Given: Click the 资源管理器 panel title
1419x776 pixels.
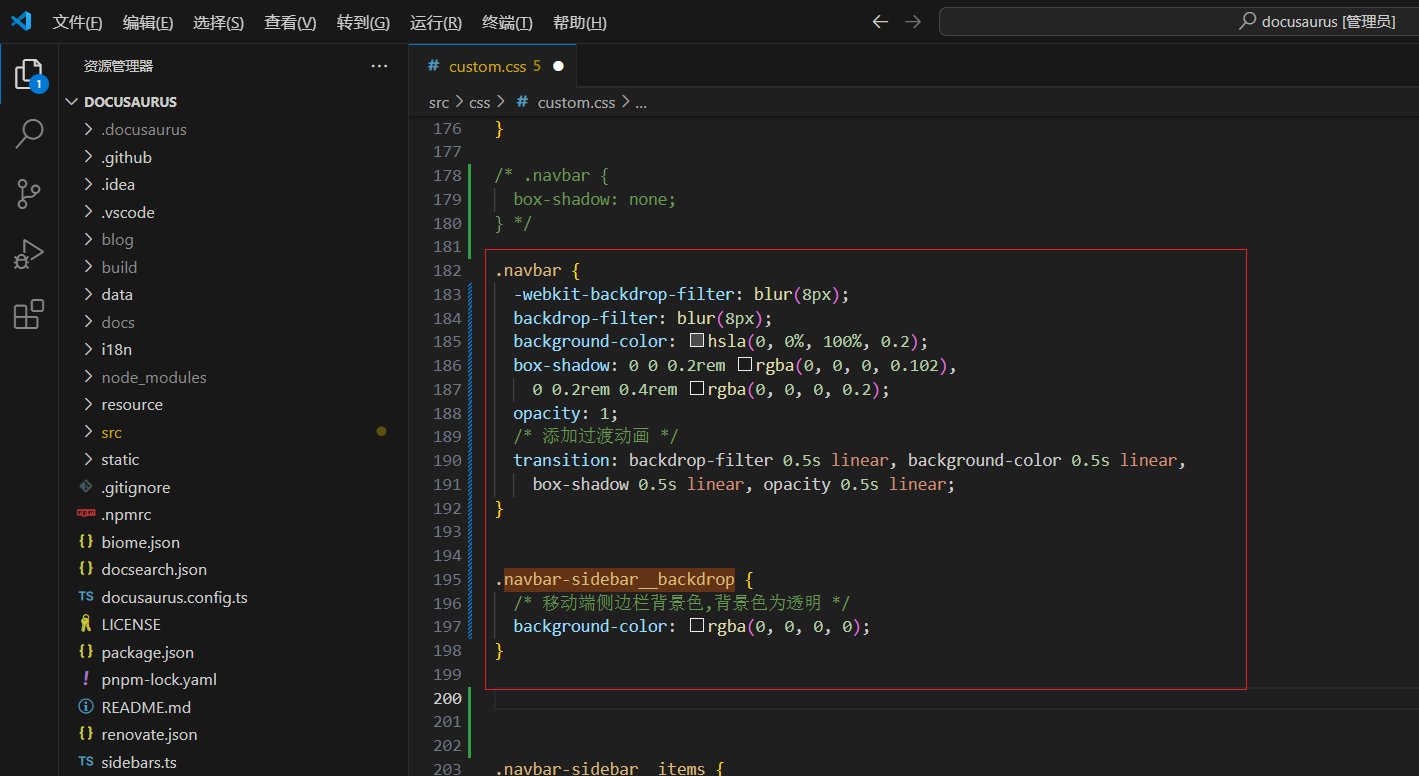Looking at the screenshot, I should pos(118,66).
